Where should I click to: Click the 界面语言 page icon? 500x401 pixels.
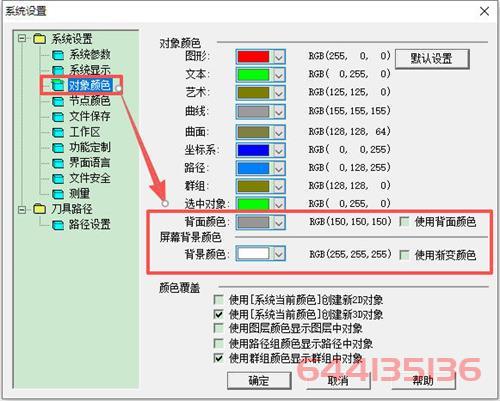click(58, 163)
